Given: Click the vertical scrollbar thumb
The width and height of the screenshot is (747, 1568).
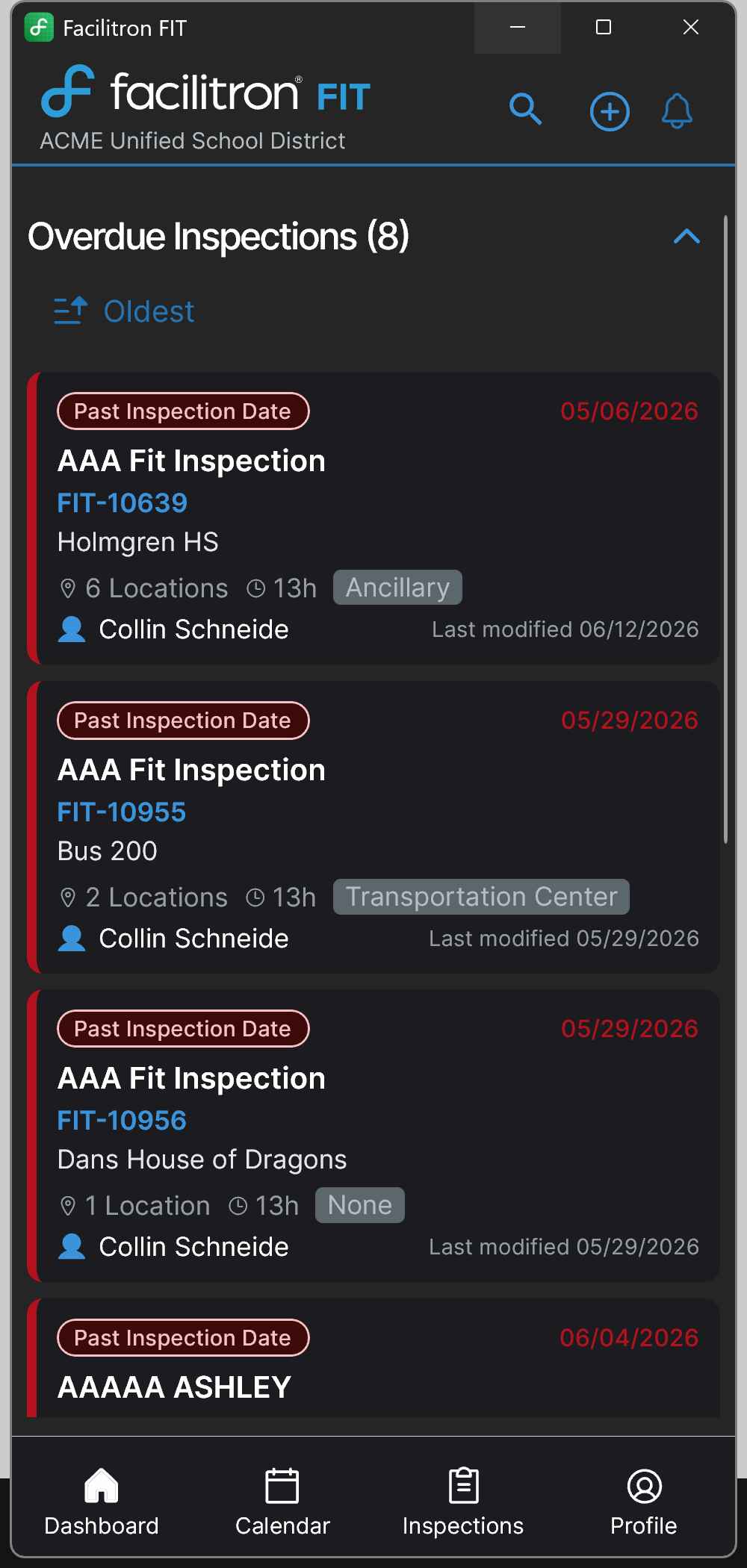Looking at the screenshot, I should (725, 529).
